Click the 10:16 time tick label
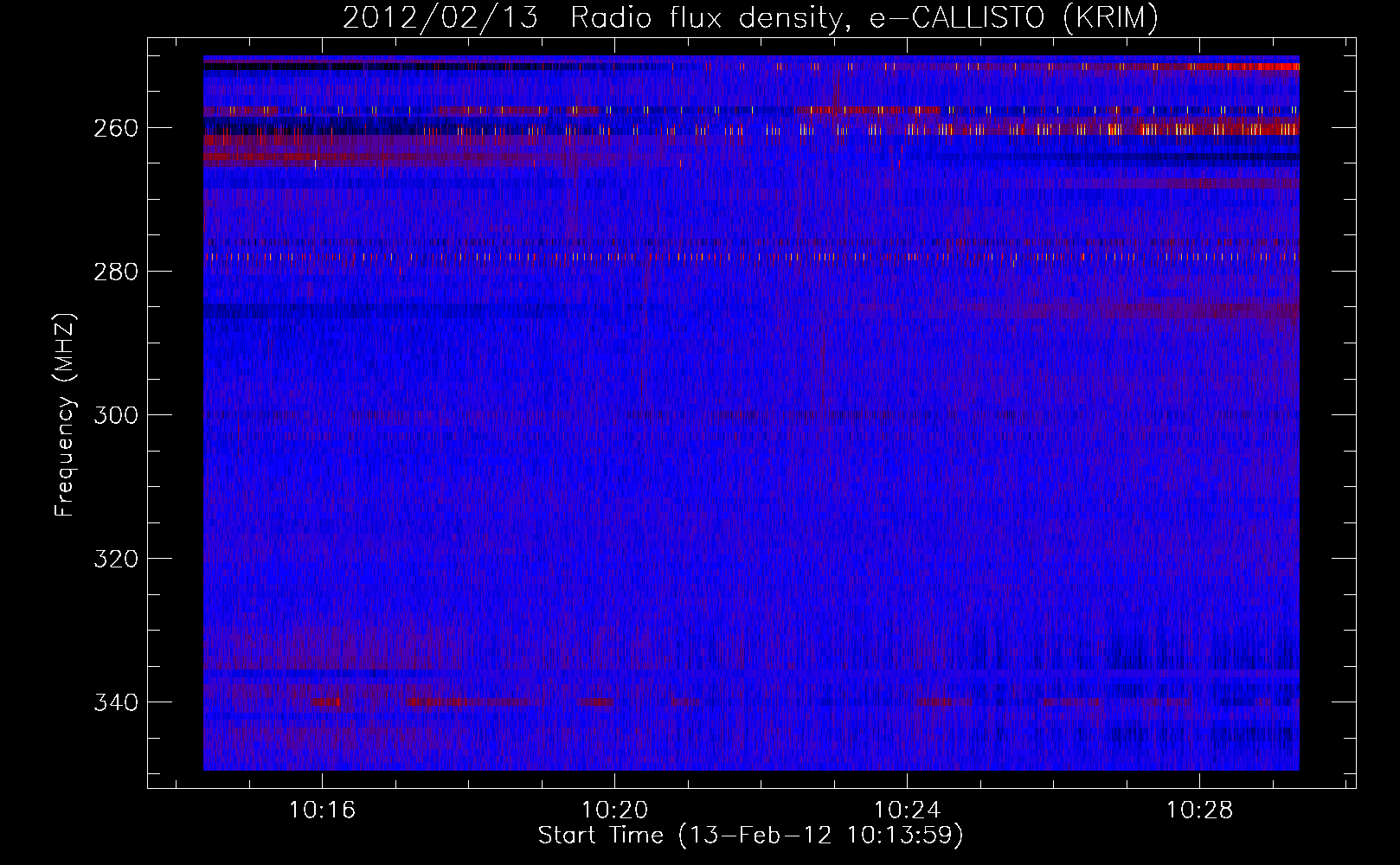This screenshot has height=865, width=1400. point(322,811)
